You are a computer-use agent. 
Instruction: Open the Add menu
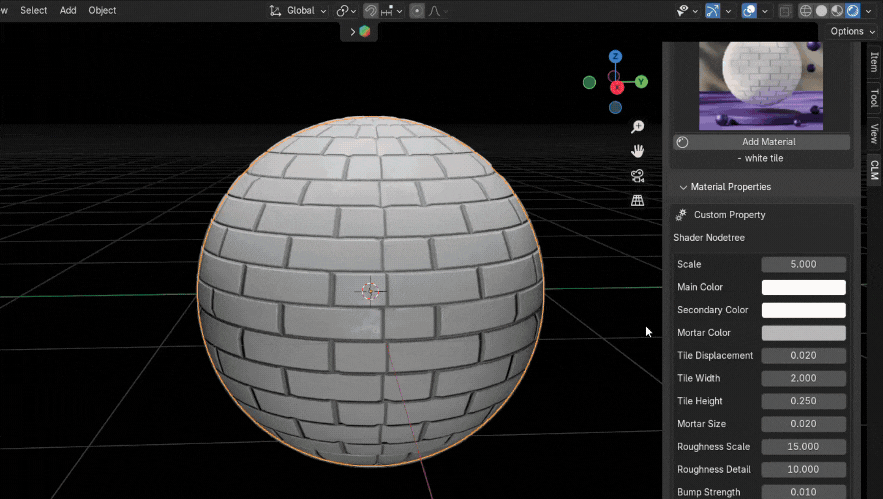tap(68, 10)
